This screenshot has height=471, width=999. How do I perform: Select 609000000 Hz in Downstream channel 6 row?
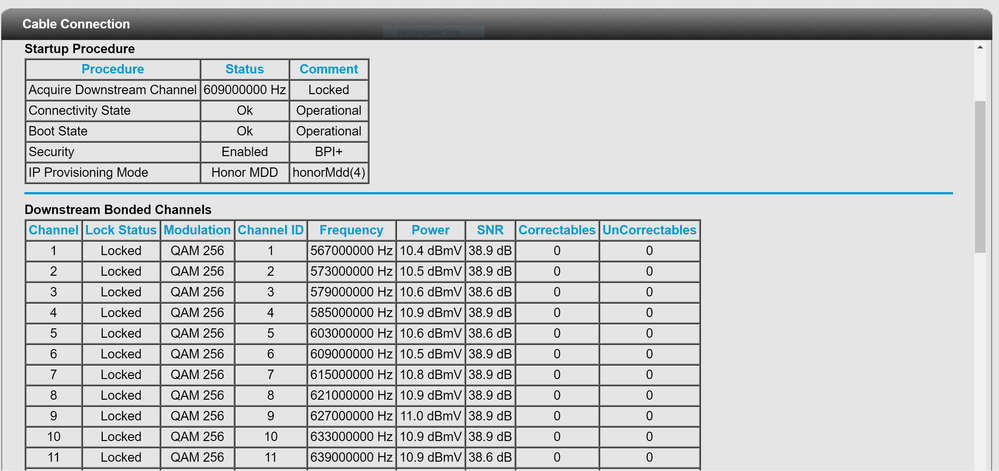[352, 354]
